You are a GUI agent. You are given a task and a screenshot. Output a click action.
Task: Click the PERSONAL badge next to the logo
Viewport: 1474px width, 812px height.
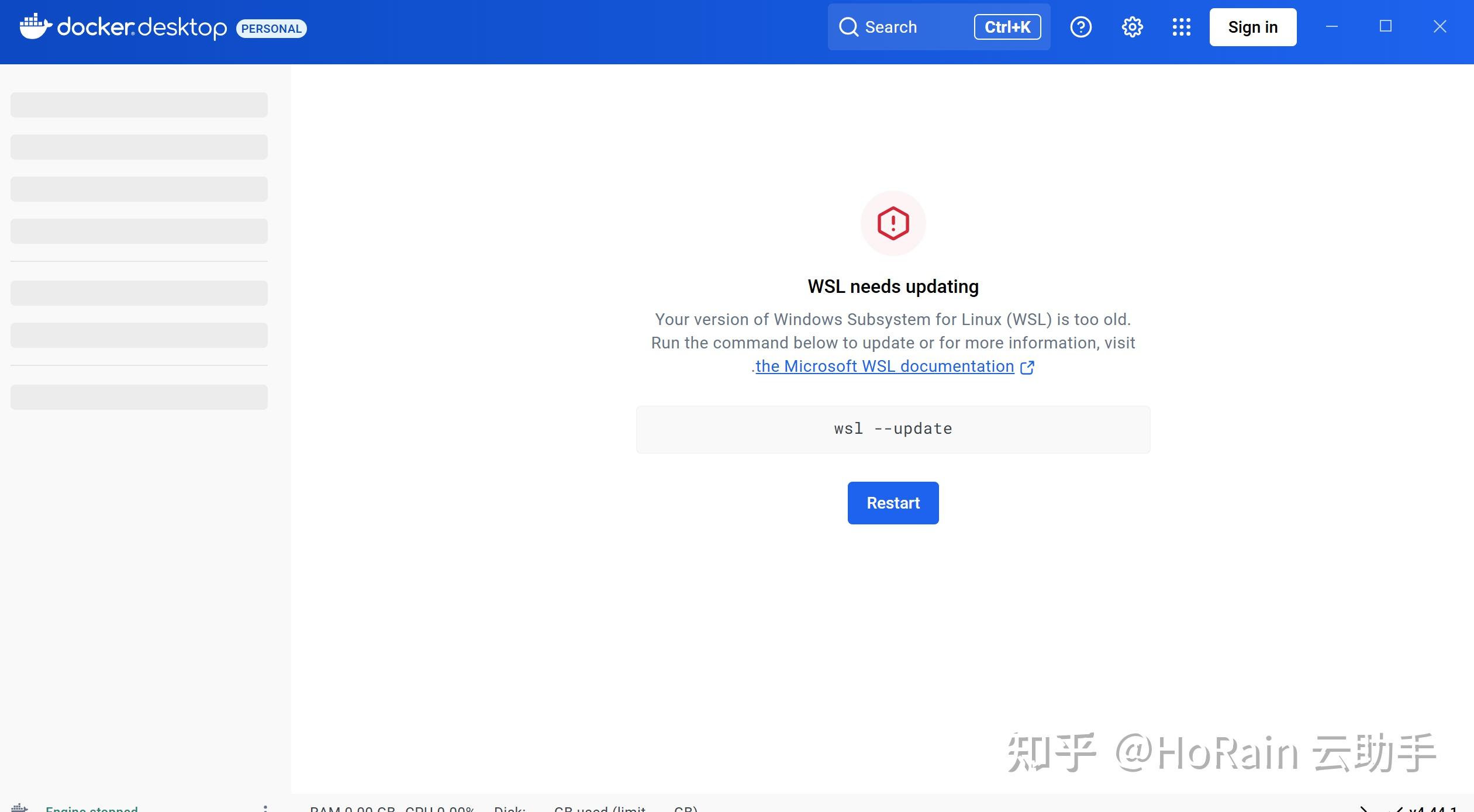(271, 28)
